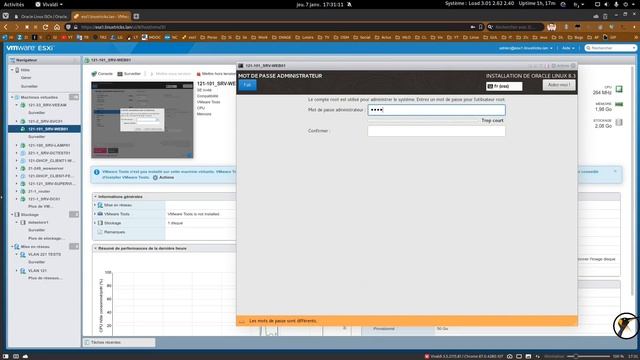The image size is (640, 360).
Task: Select VM 121-2_SRV-SVC01 in navigator
Action: (x=45, y=121)
